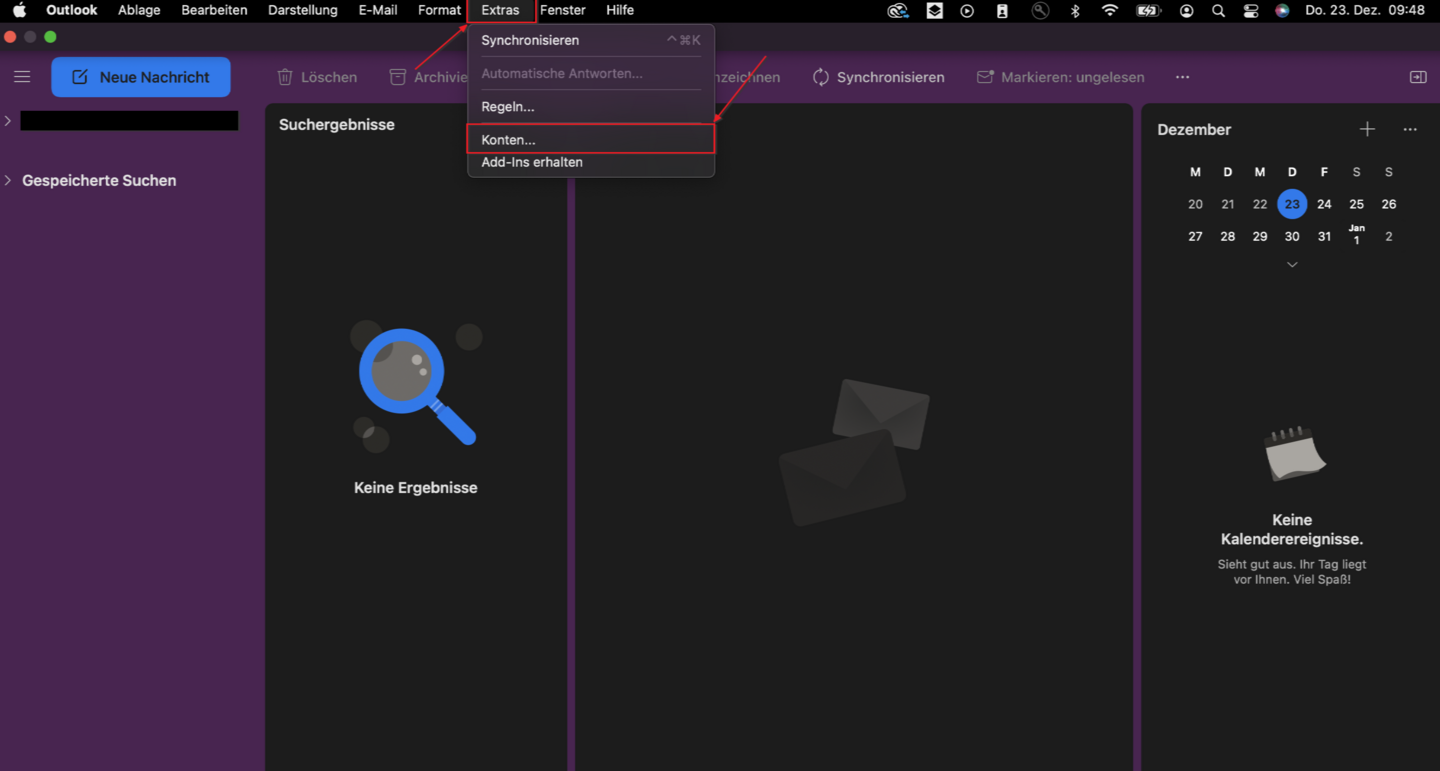Viewport: 1440px width, 771px height.
Task: Open the Darstellung menu
Action: click(303, 10)
